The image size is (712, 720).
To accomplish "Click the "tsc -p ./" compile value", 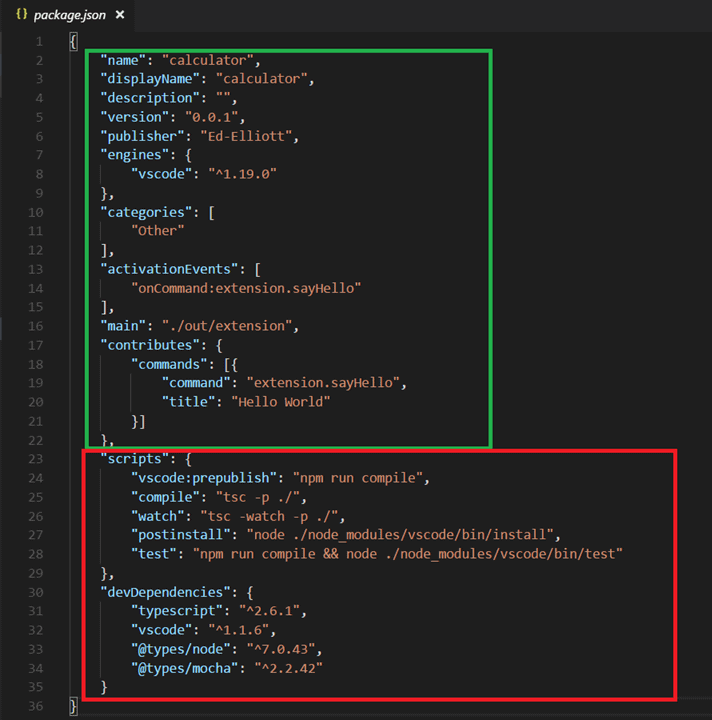I will click(x=258, y=497).
